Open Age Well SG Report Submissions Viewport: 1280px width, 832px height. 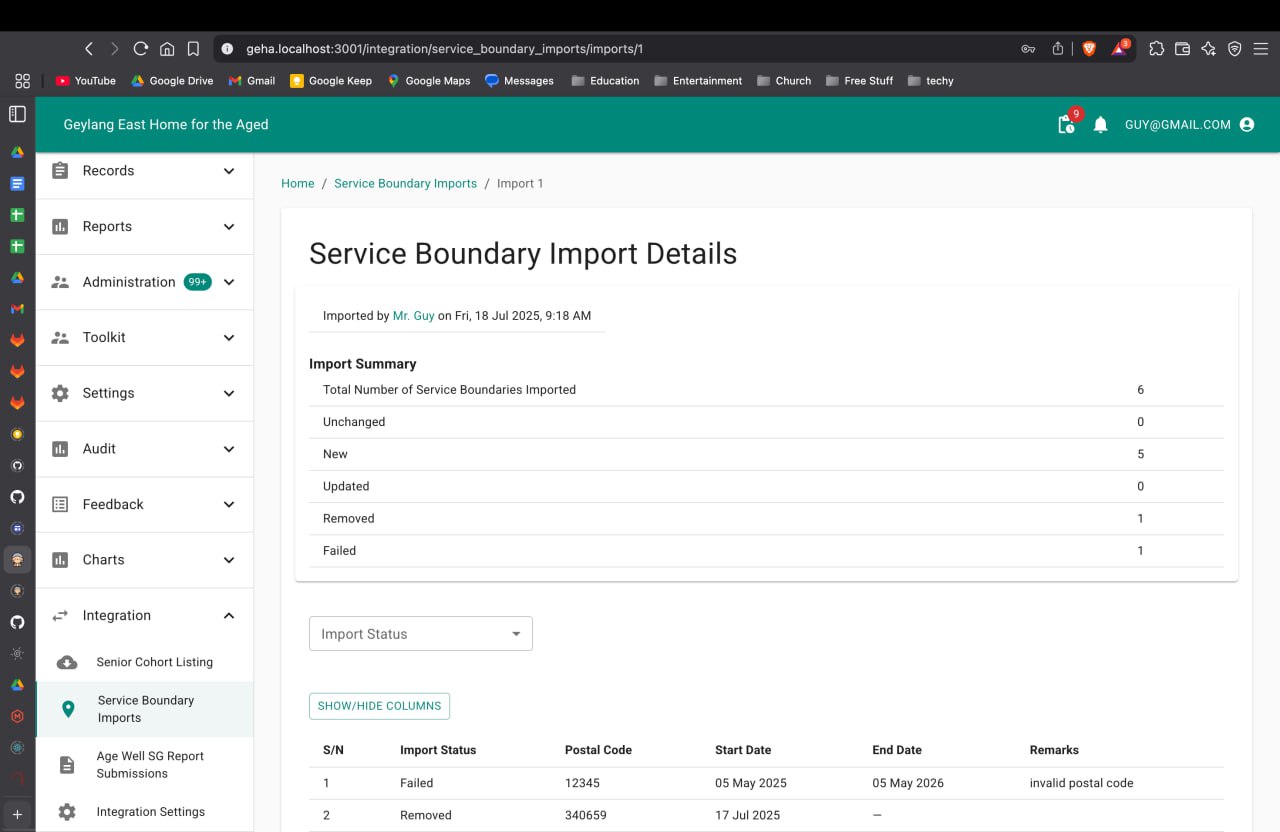[150, 765]
